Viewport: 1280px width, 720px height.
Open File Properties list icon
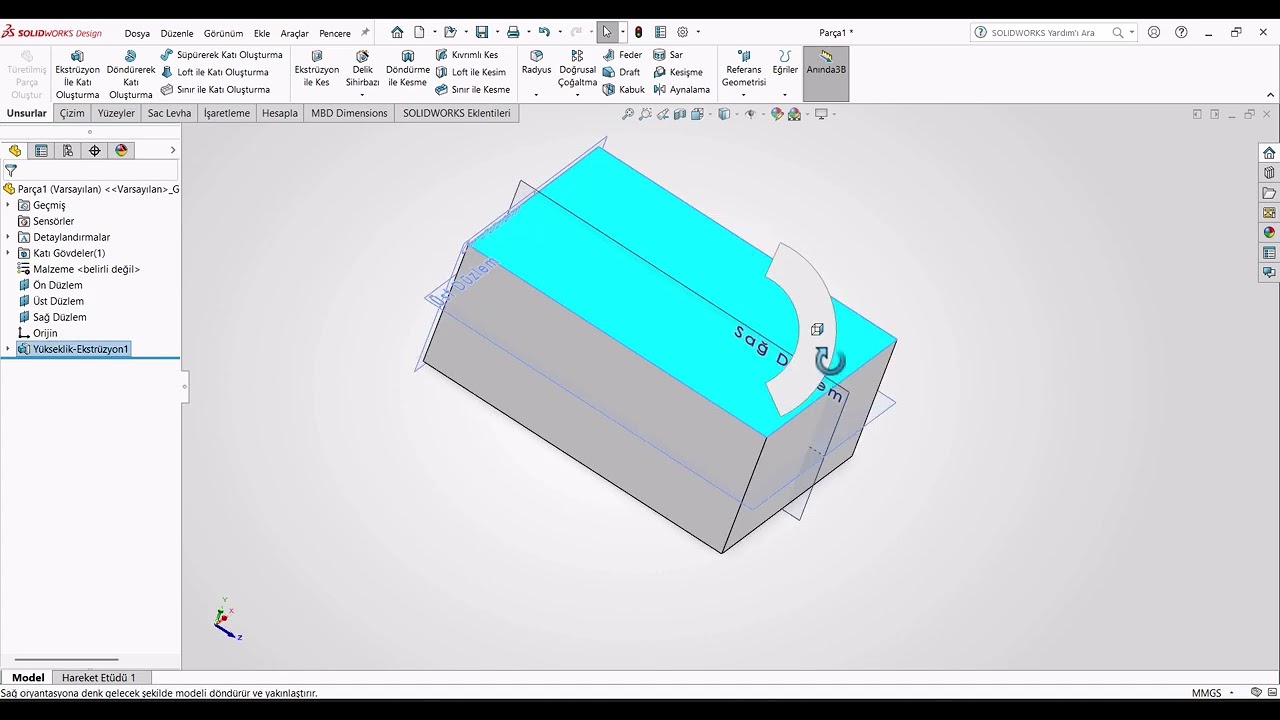point(661,32)
